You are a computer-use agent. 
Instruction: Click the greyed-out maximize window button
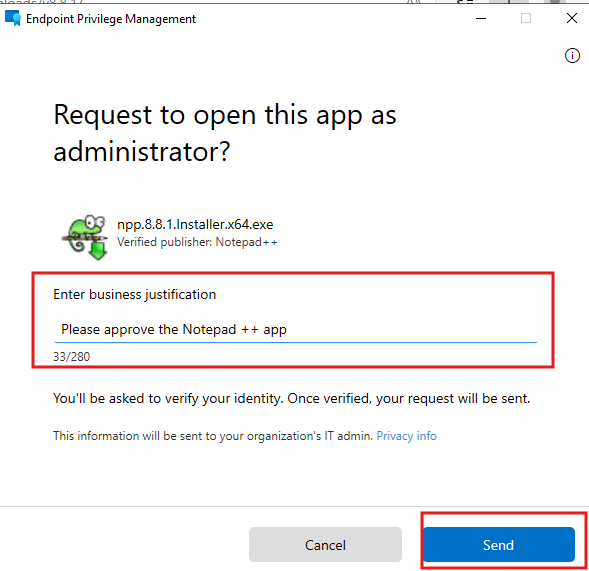[526, 18]
